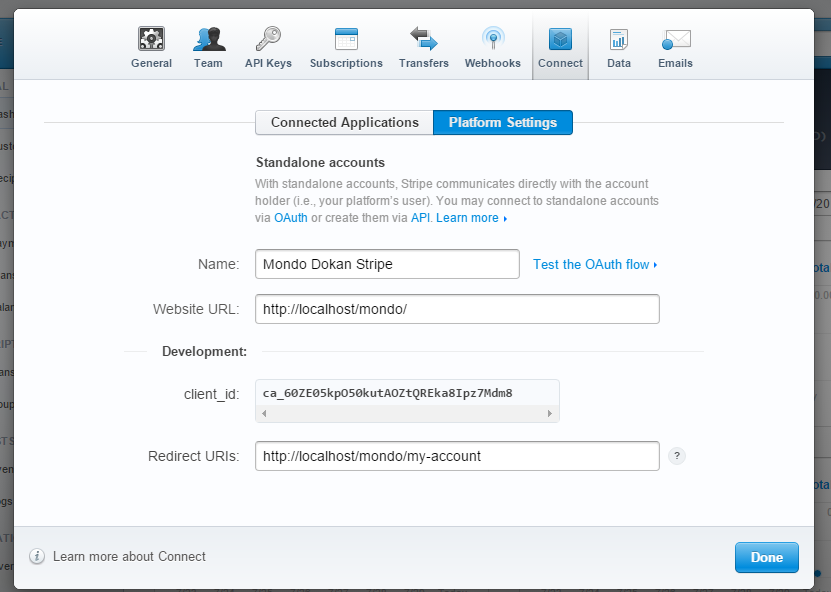
Task: Open the Emails envelope icon
Action: pos(676,39)
